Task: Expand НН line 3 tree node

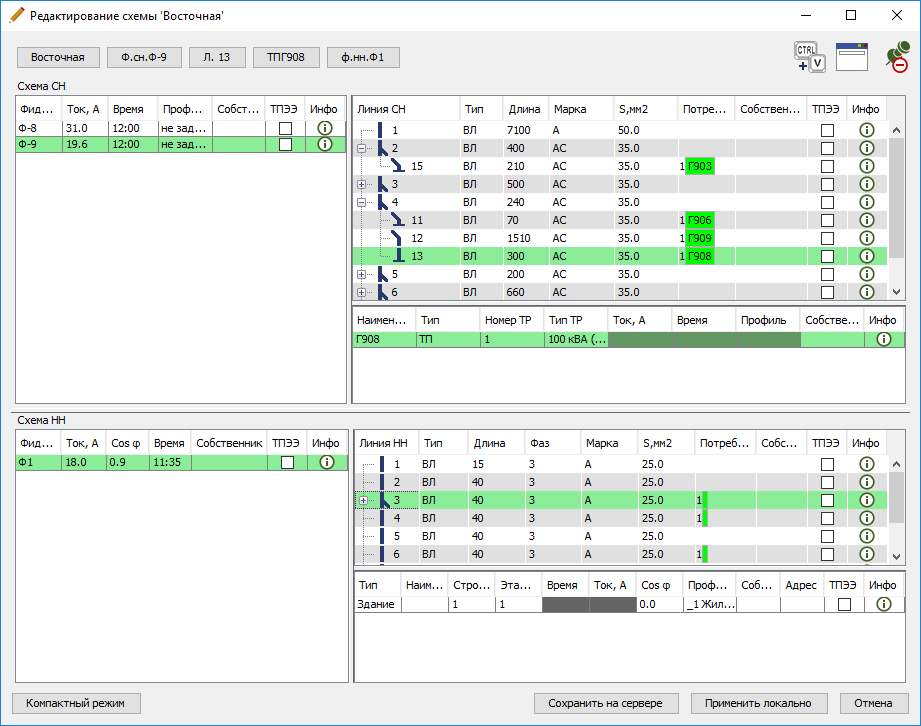Action: pyautogui.click(x=364, y=500)
